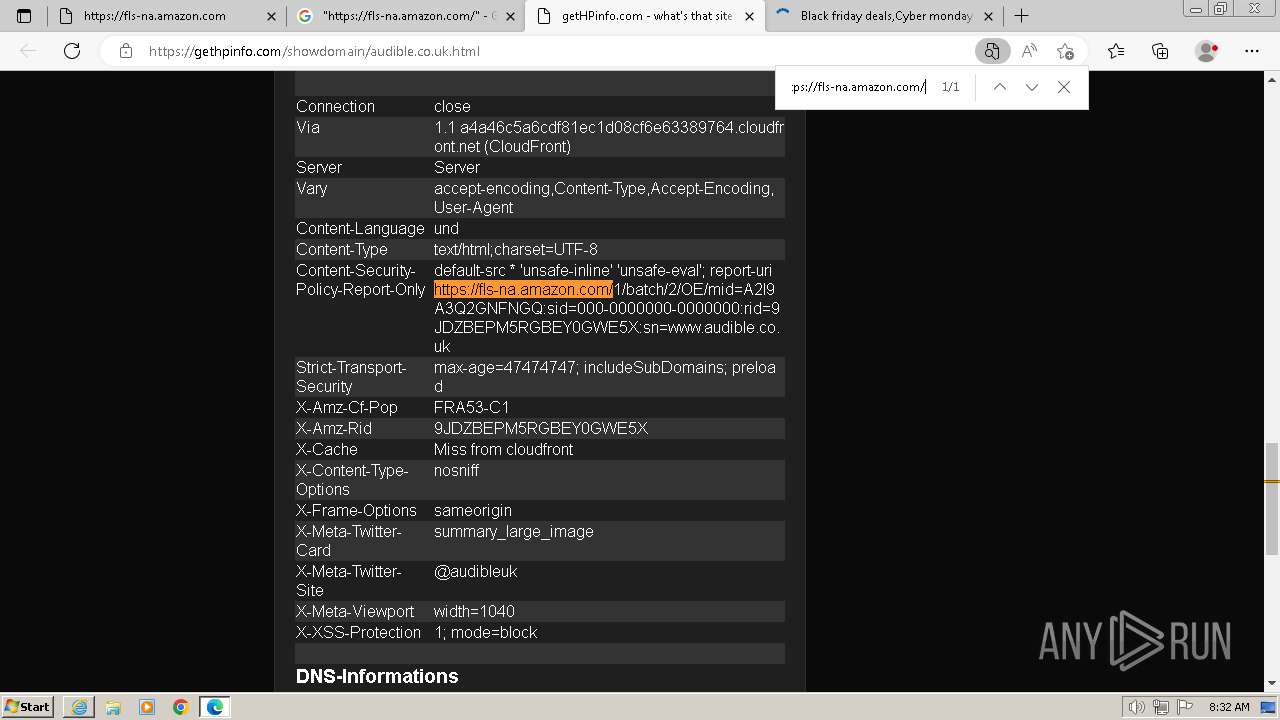Refresh the current page

[72, 51]
